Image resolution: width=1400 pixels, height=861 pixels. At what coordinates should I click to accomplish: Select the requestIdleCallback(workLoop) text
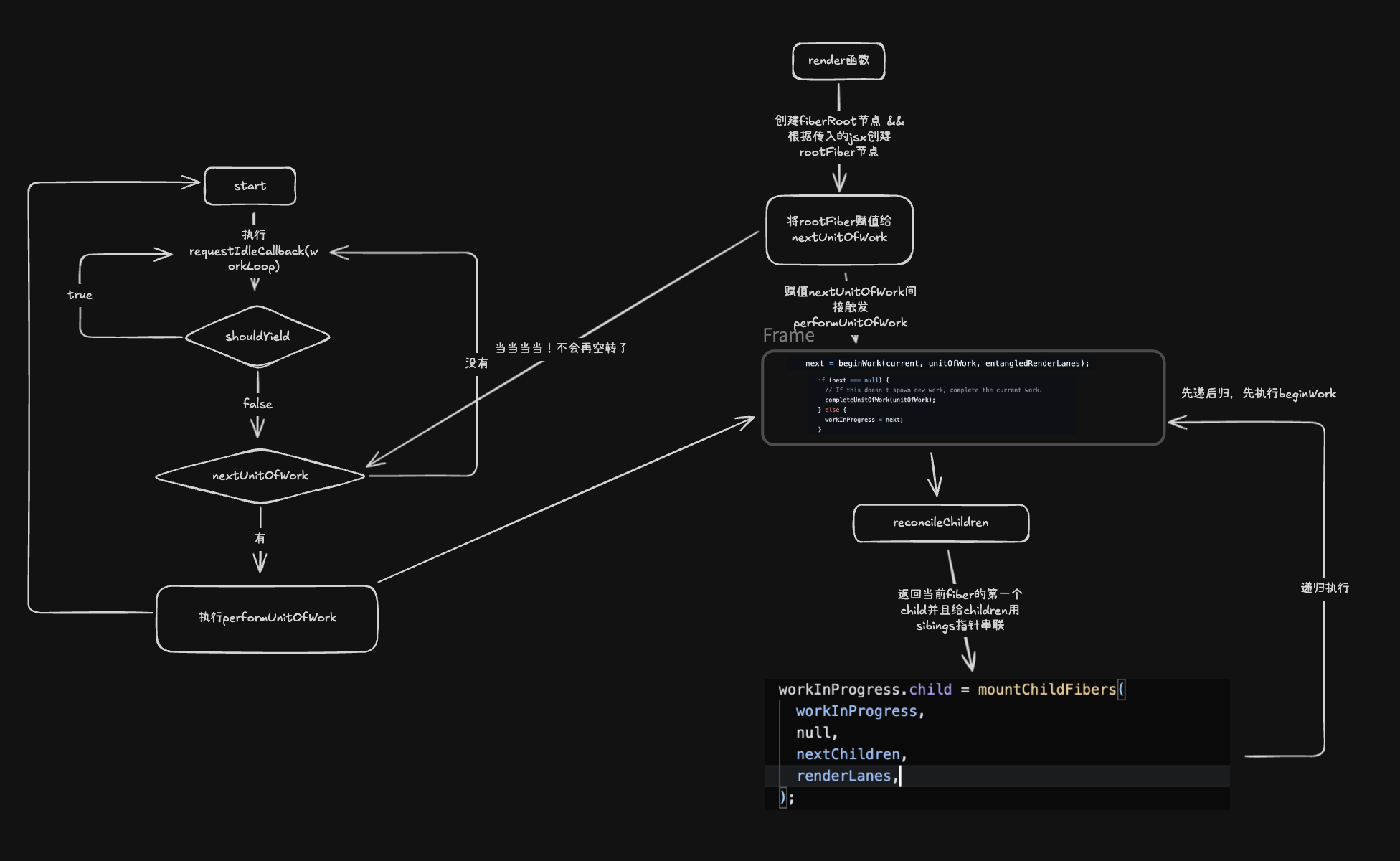253,251
